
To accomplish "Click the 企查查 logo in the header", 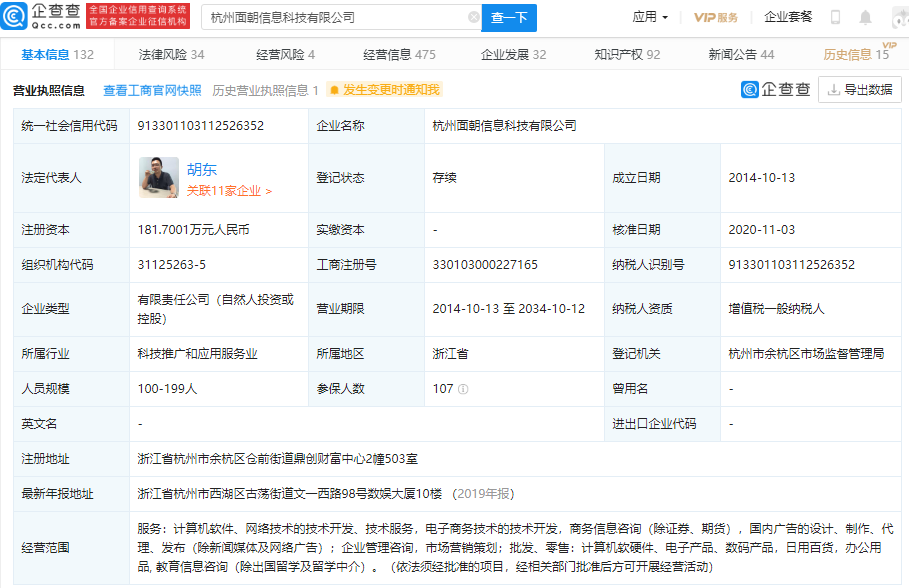I will (42, 16).
